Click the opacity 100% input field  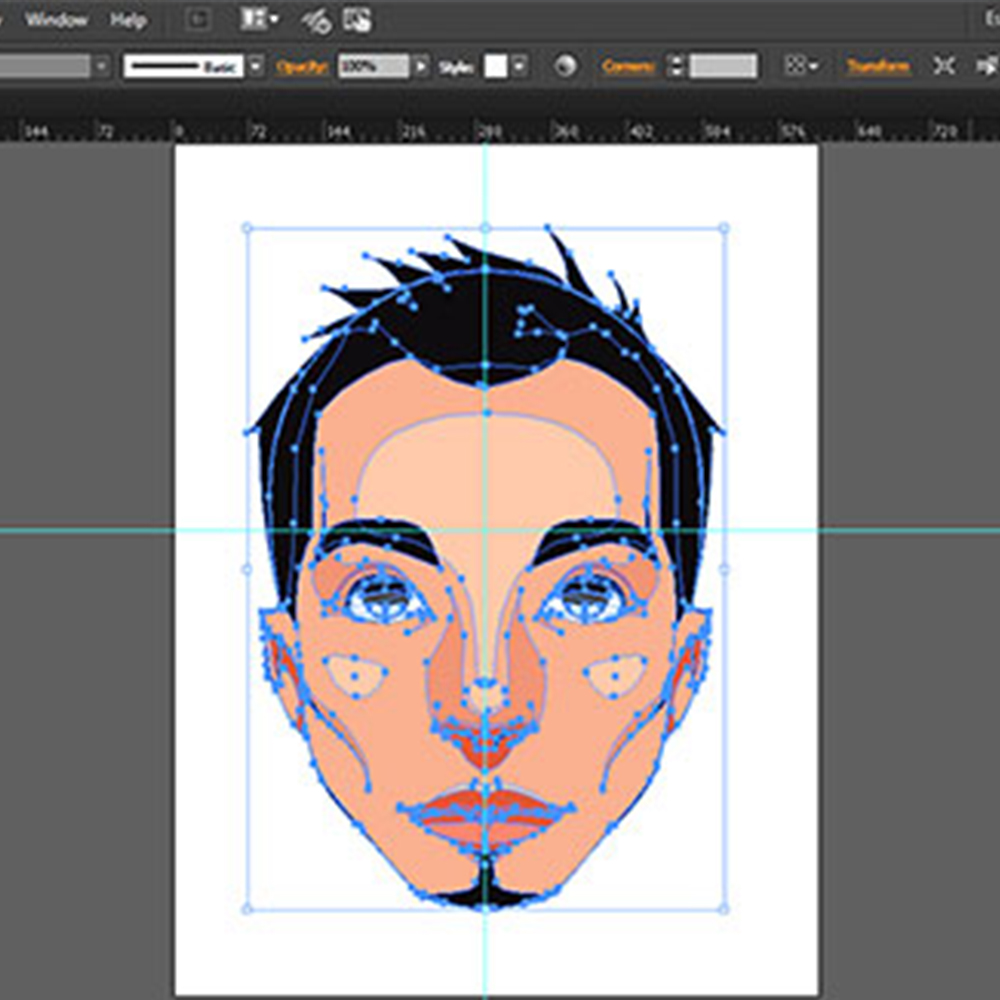(374, 66)
